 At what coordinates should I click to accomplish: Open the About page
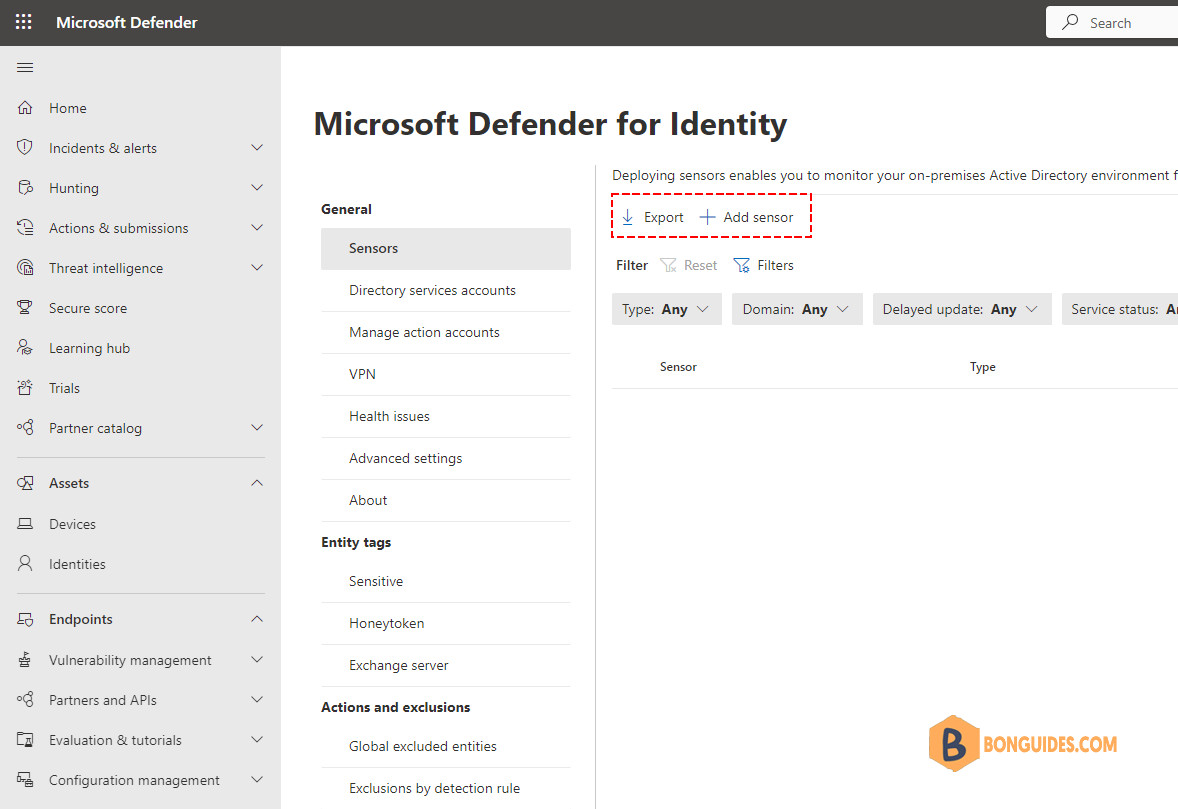coord(446,501)
